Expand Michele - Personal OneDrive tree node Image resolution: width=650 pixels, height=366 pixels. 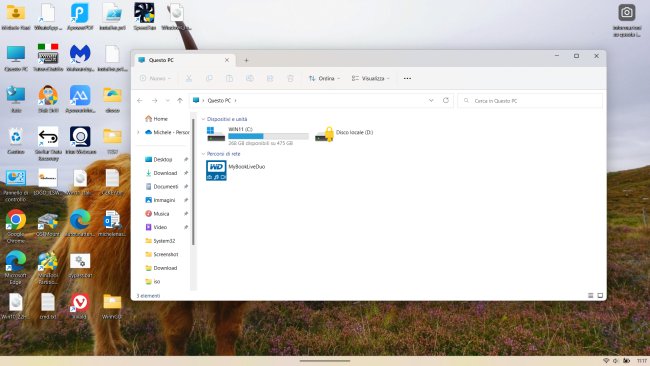[x=138, y=132]
